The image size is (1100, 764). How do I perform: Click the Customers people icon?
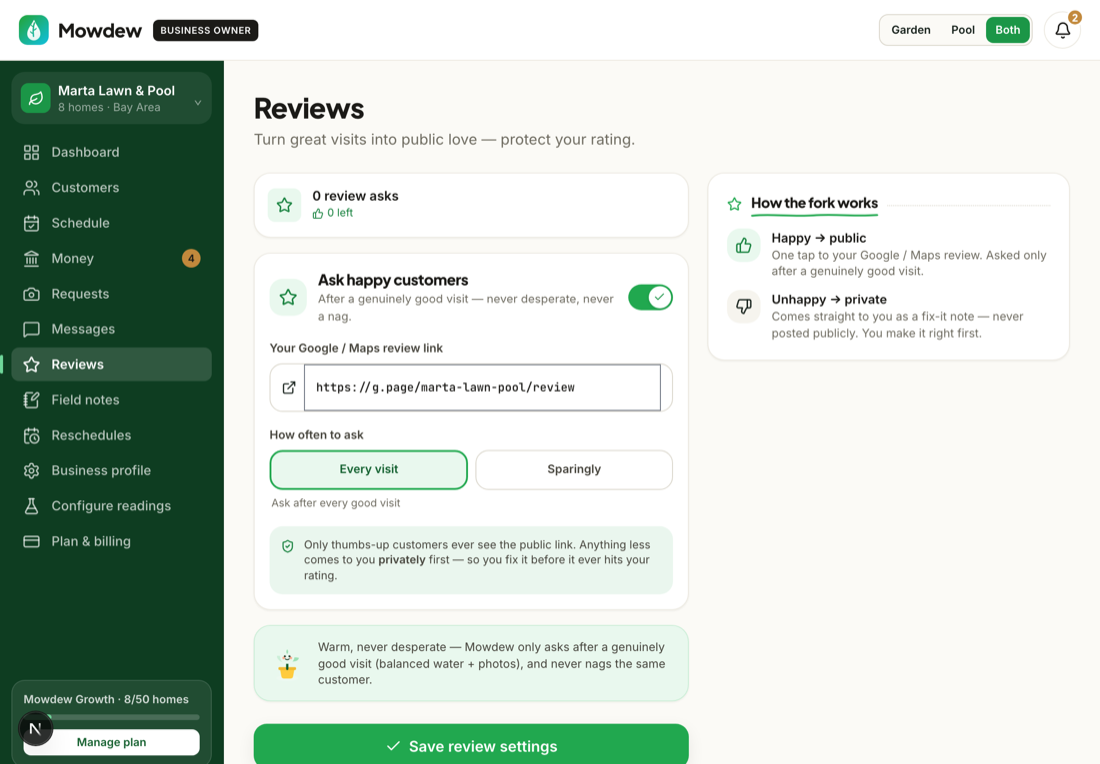point(32,188)
